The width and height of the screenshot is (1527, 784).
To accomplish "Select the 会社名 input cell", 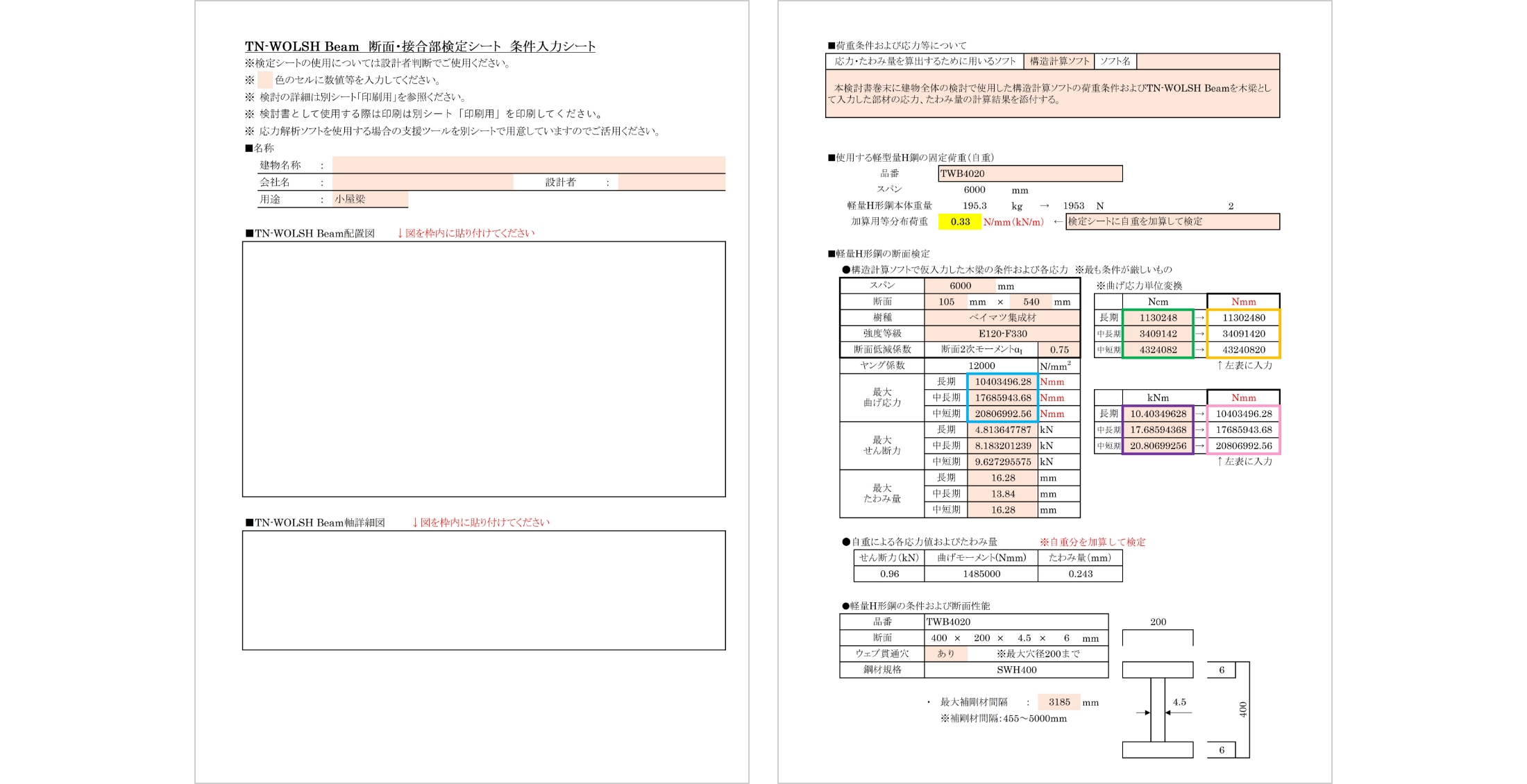I will (423, 182).
